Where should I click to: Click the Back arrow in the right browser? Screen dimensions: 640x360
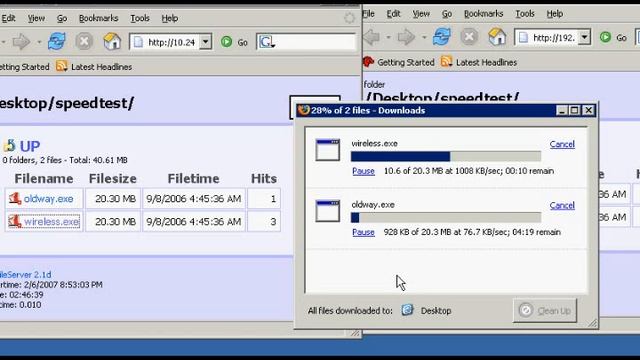tap(372, 37)
